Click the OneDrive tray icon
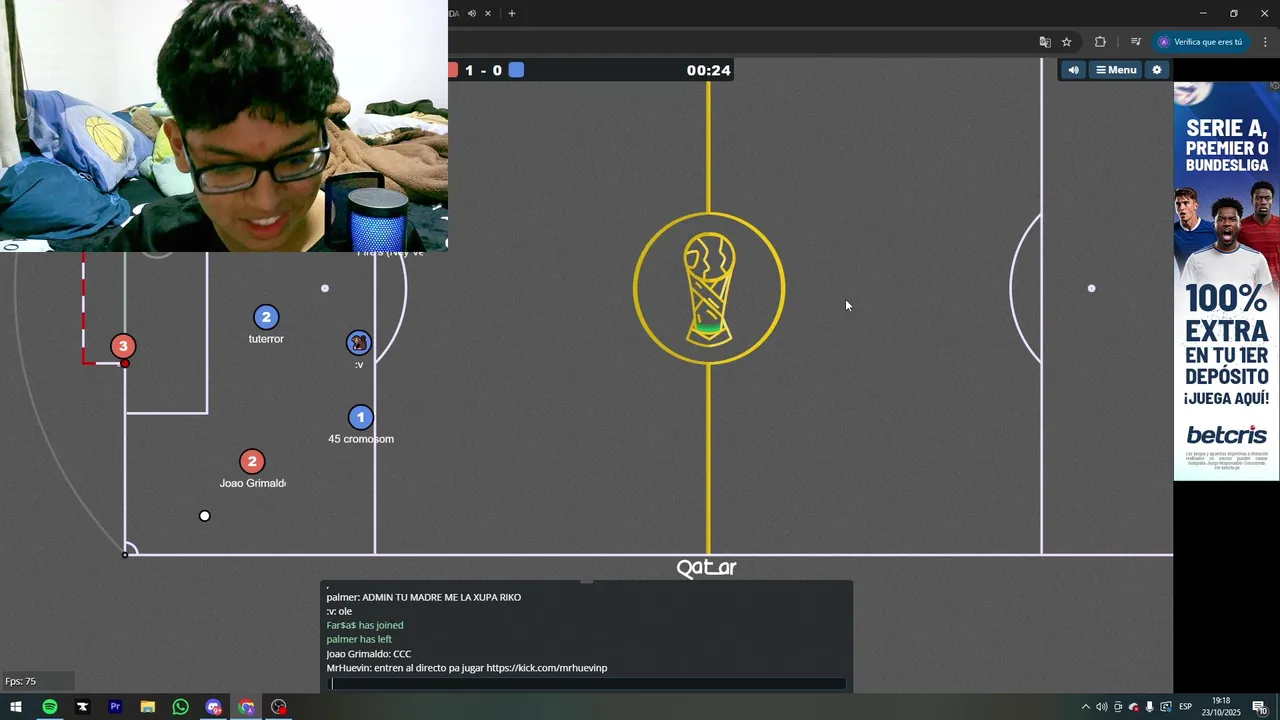Screen dimensions: 1280x720 [x=1134, y=707]
